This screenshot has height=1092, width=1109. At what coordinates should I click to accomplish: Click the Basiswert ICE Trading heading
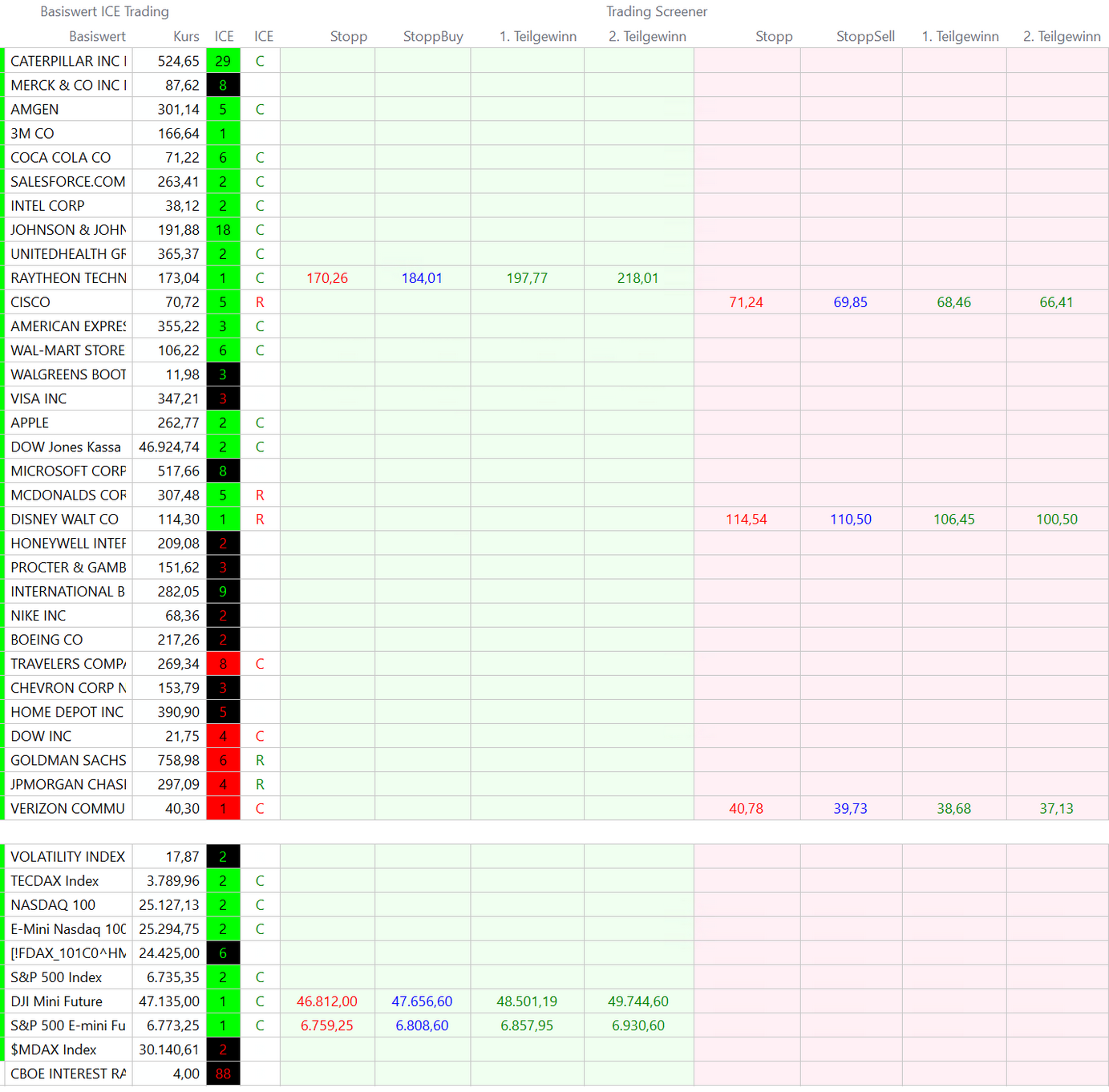(104, 11)
